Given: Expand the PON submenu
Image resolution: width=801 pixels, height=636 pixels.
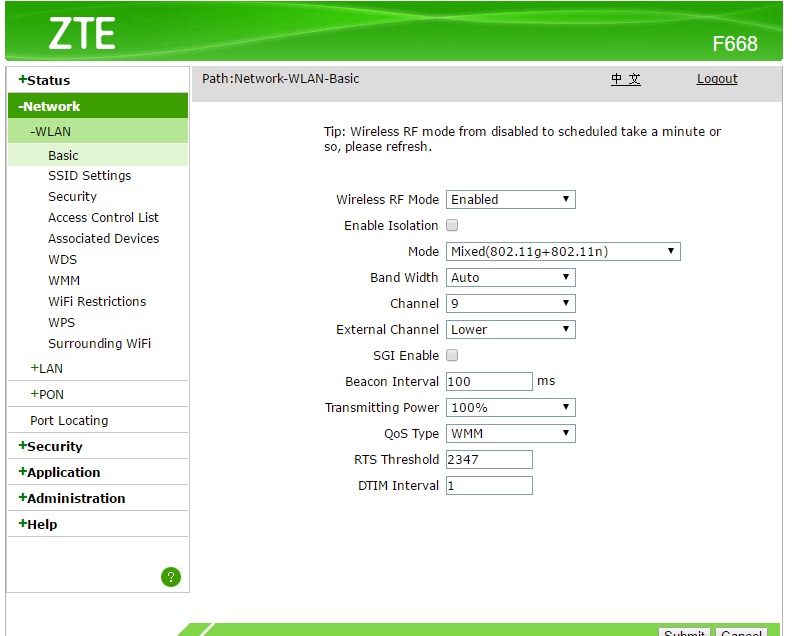Looking at the screenshot, I should [x=47, y=394].
